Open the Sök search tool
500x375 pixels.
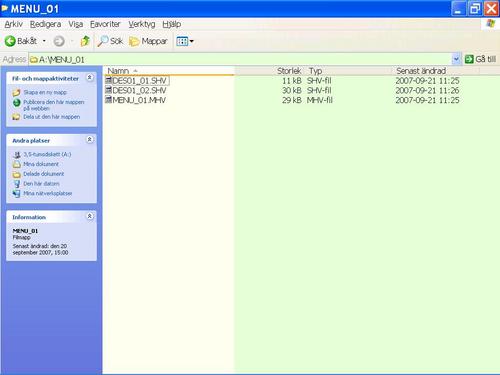[110, 41]
